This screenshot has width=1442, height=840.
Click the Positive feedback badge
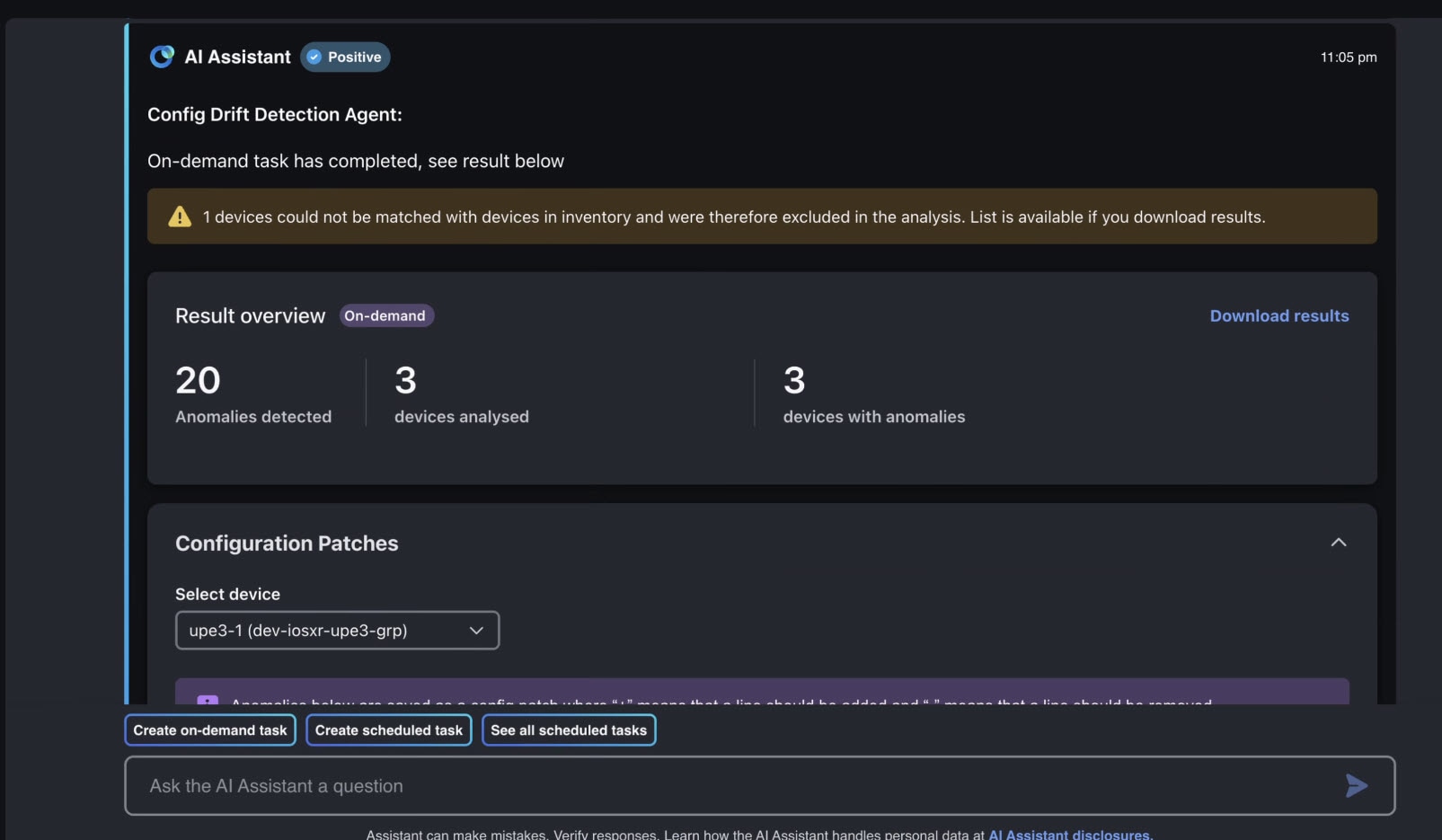(x=345, y=57)
